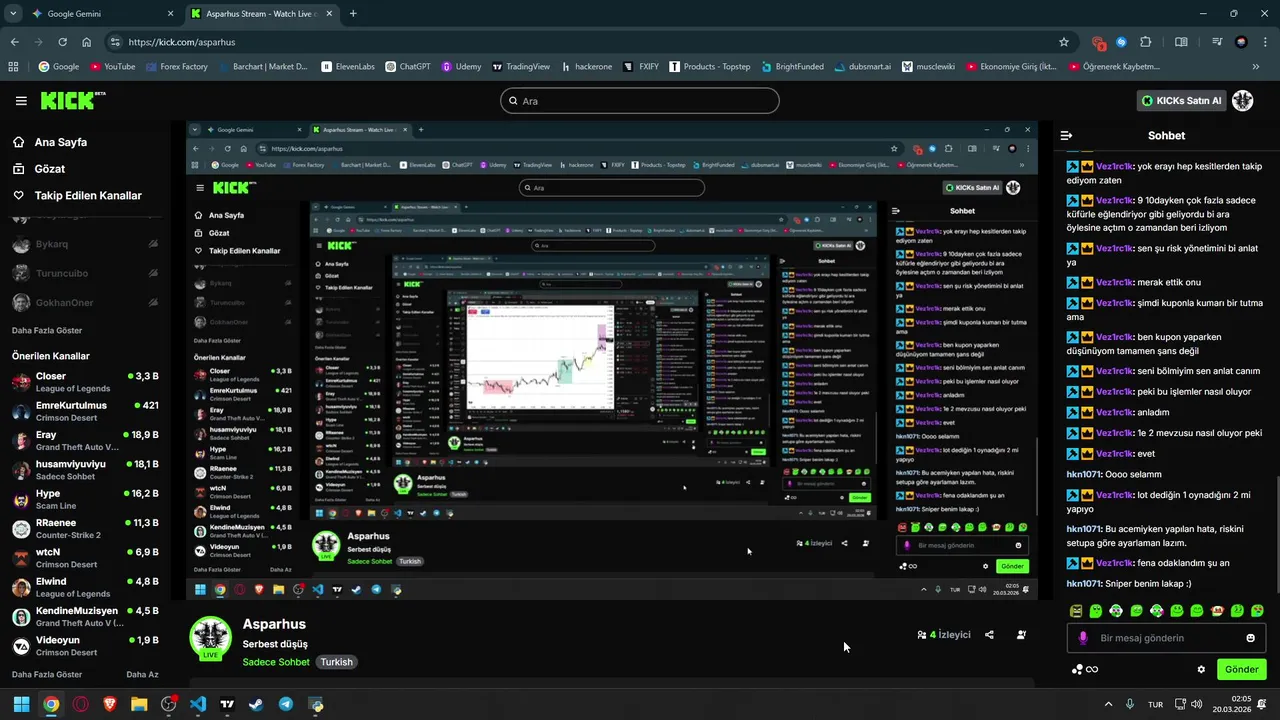Focus the Ara search field
The height and width of the screenshot is (720, 1280).
pyautogui.click(x=640, y=101)
